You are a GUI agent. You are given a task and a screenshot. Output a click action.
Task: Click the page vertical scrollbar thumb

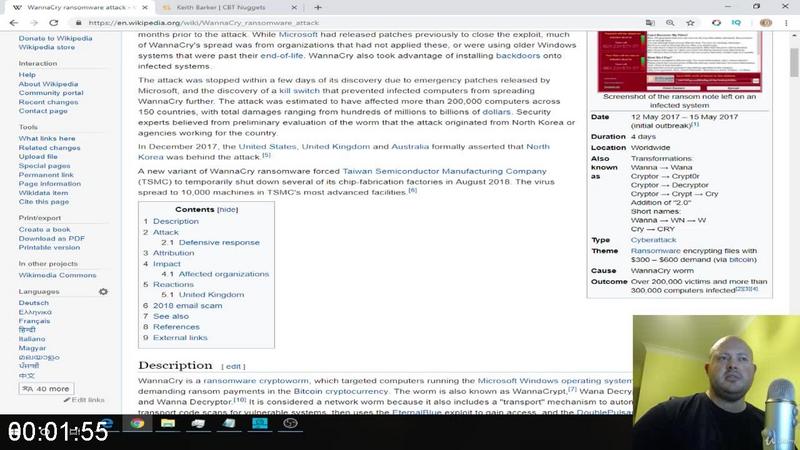tap(794, 62)
